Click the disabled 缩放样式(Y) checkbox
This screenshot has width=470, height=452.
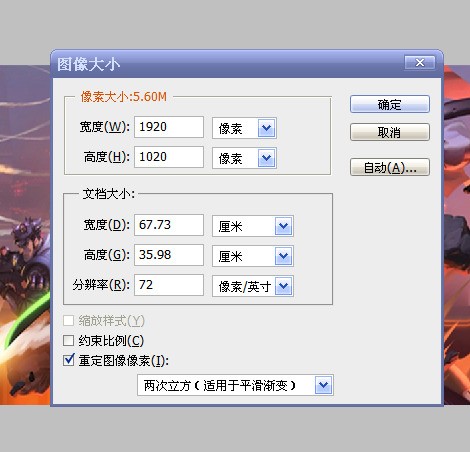tap(69, 321)
